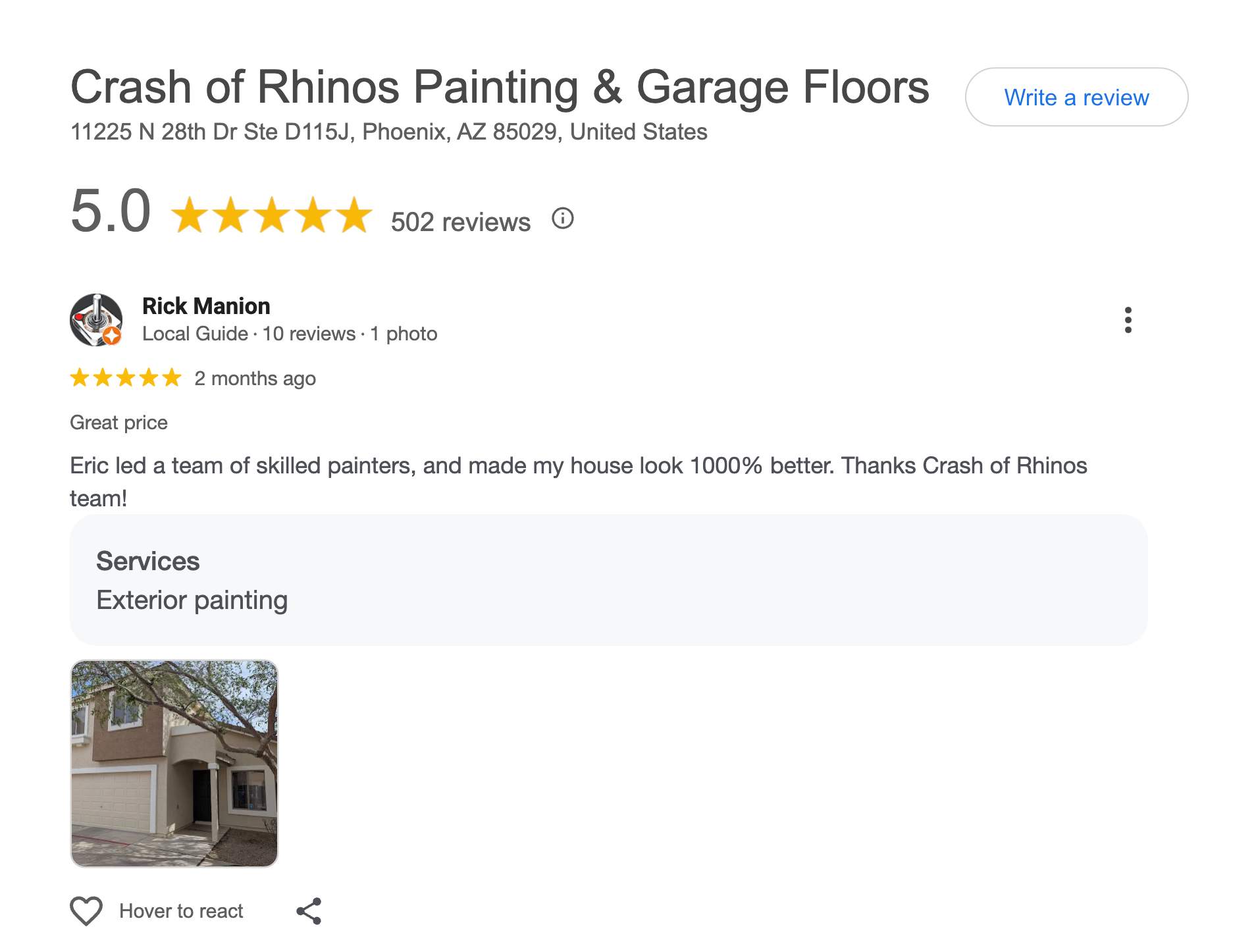Click Rick Manion's profile avatar

[97, 320]
